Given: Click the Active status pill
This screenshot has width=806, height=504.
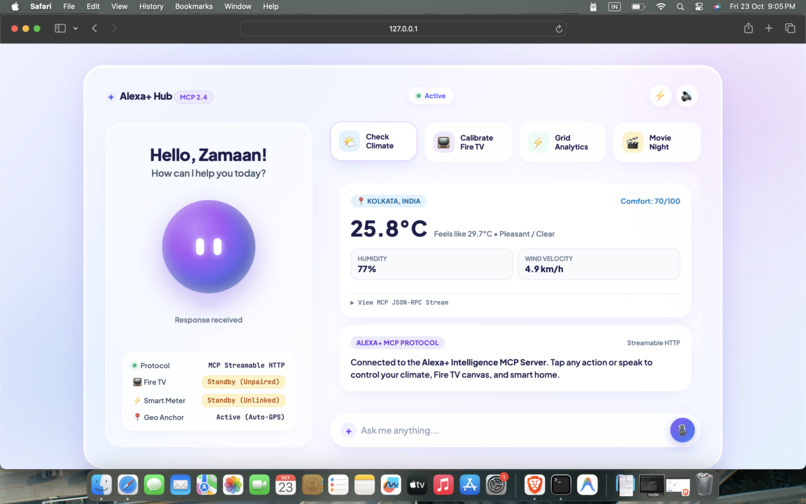Looking at the screenshot, I should point(431,96).
